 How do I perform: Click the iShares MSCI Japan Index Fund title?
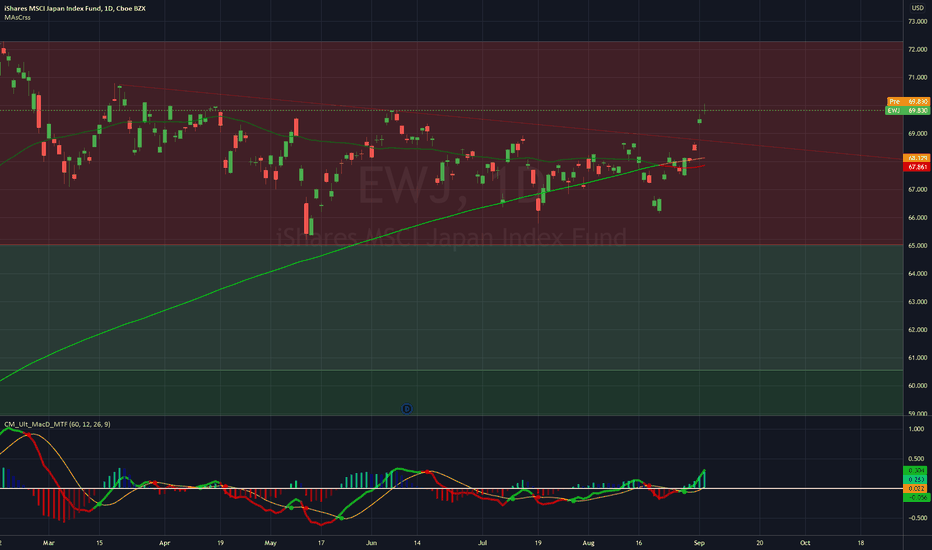click(x=75, y=8)
